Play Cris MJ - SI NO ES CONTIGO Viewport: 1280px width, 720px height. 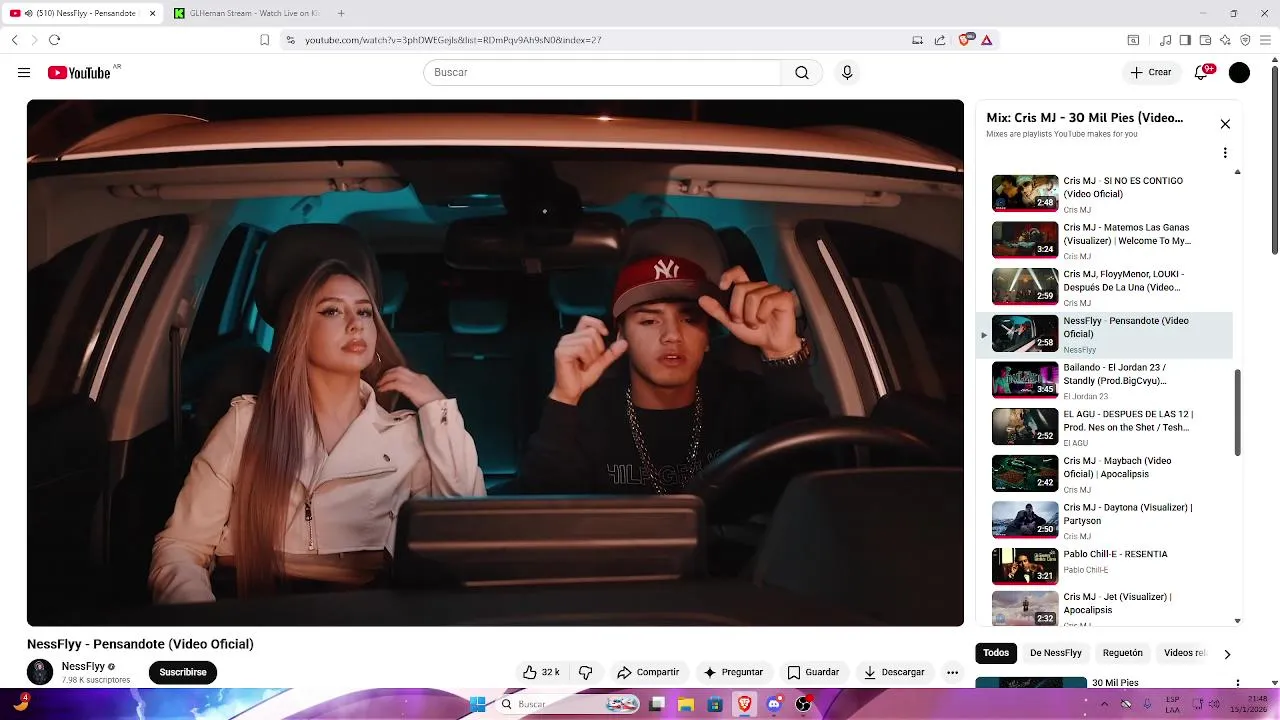(1104, 194)
